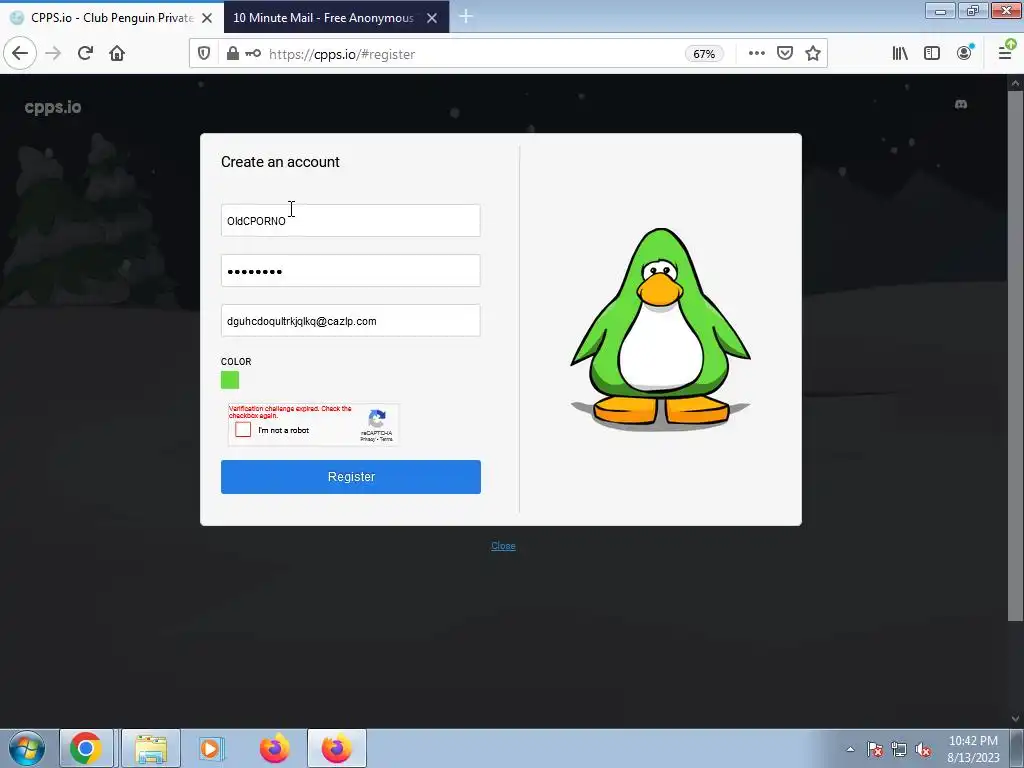Launch Chrome from the taskbar
1024x768 pixels.
point(86,748)
